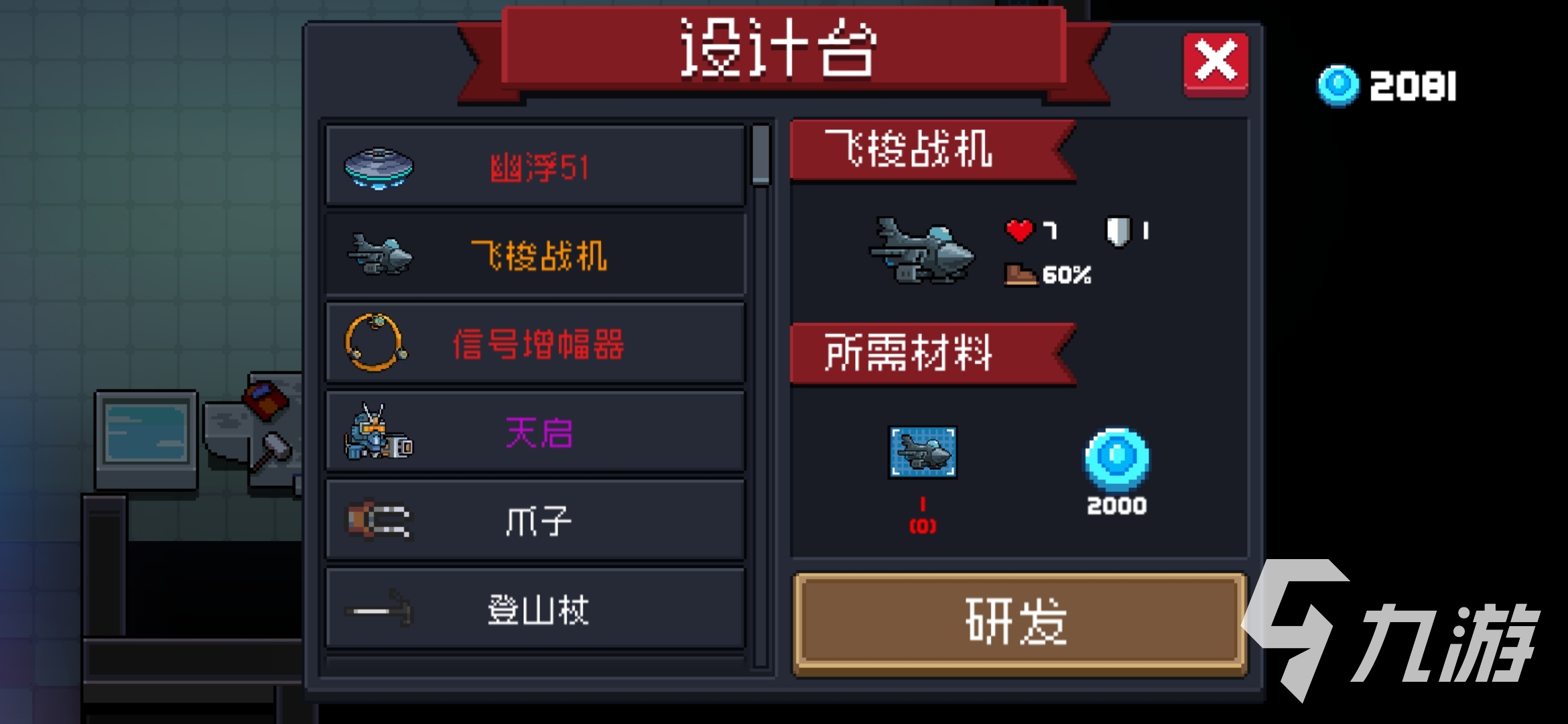The height and width of the screenshot is (724, 1568).
Task: Select the 幽浮51 UFO icon
Action: pyautogui.click(x=379, y=168)
